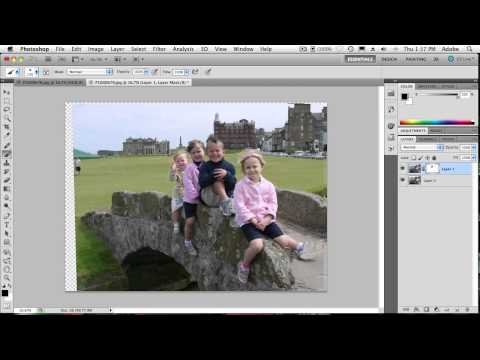Enable airbrush mode in options bar
The width and height of the screenshot is (480, 360).
pyautogui.click(x=196, y=71)
